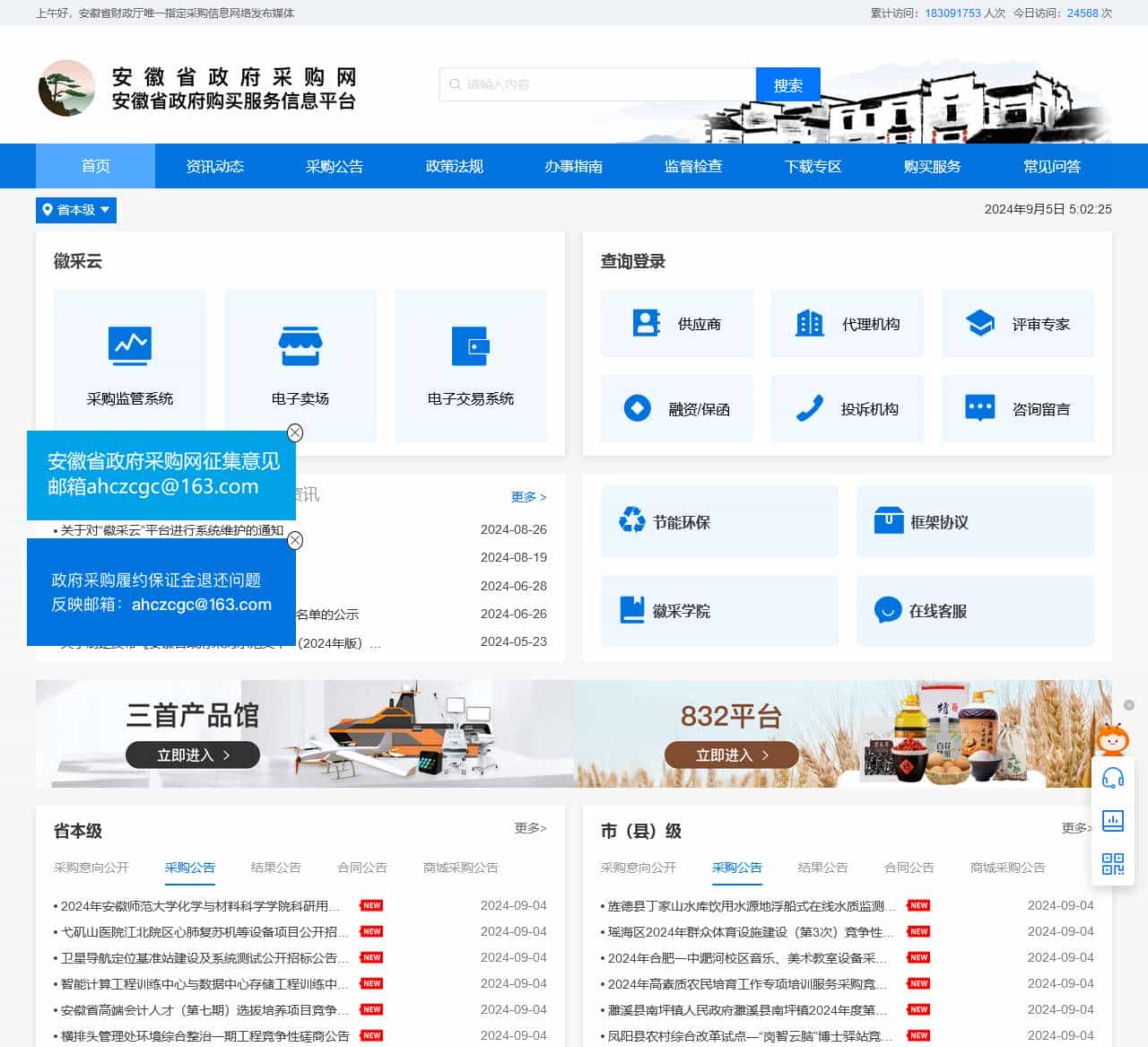Open 瑶海区2024年群众体育设施建设 announcement

click(752, 932)
